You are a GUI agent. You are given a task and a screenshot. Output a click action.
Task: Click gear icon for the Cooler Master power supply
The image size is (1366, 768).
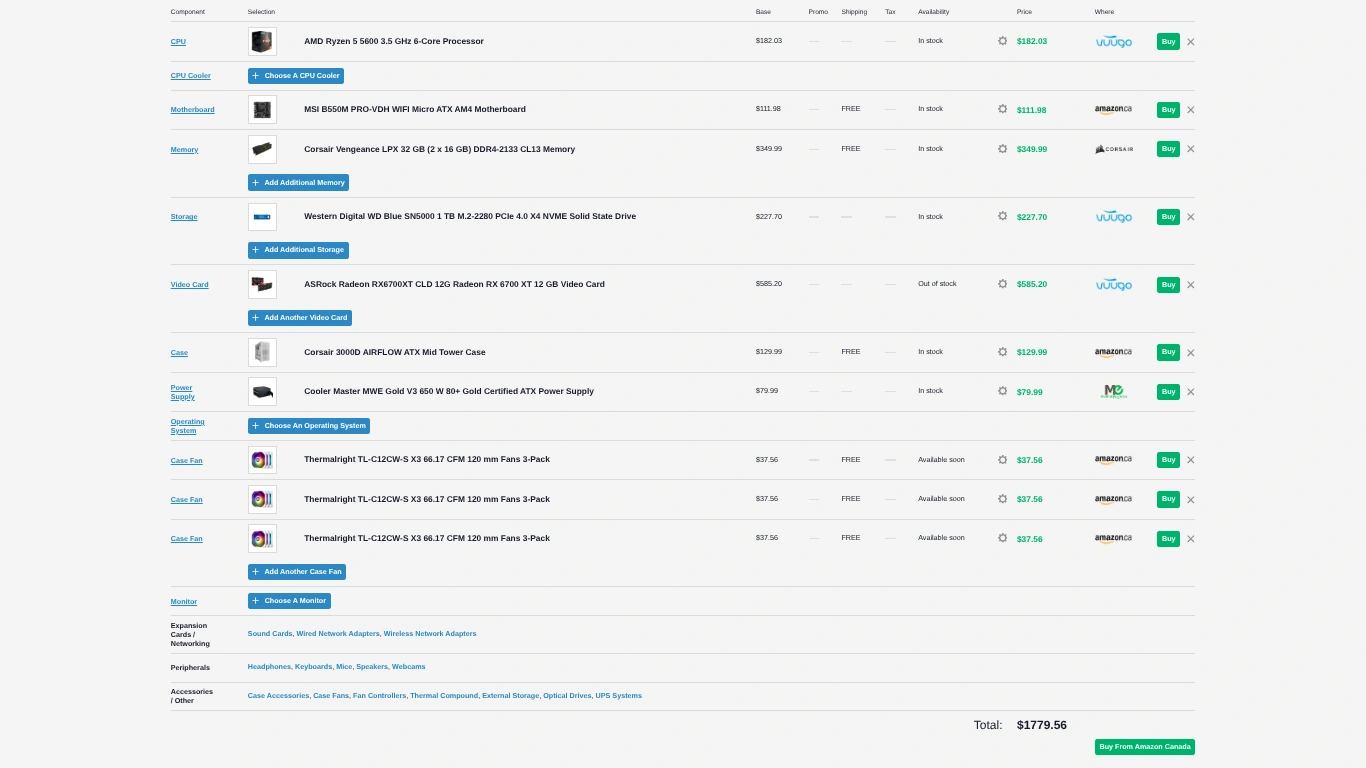pyautogui.click(x=1002, y=391)
